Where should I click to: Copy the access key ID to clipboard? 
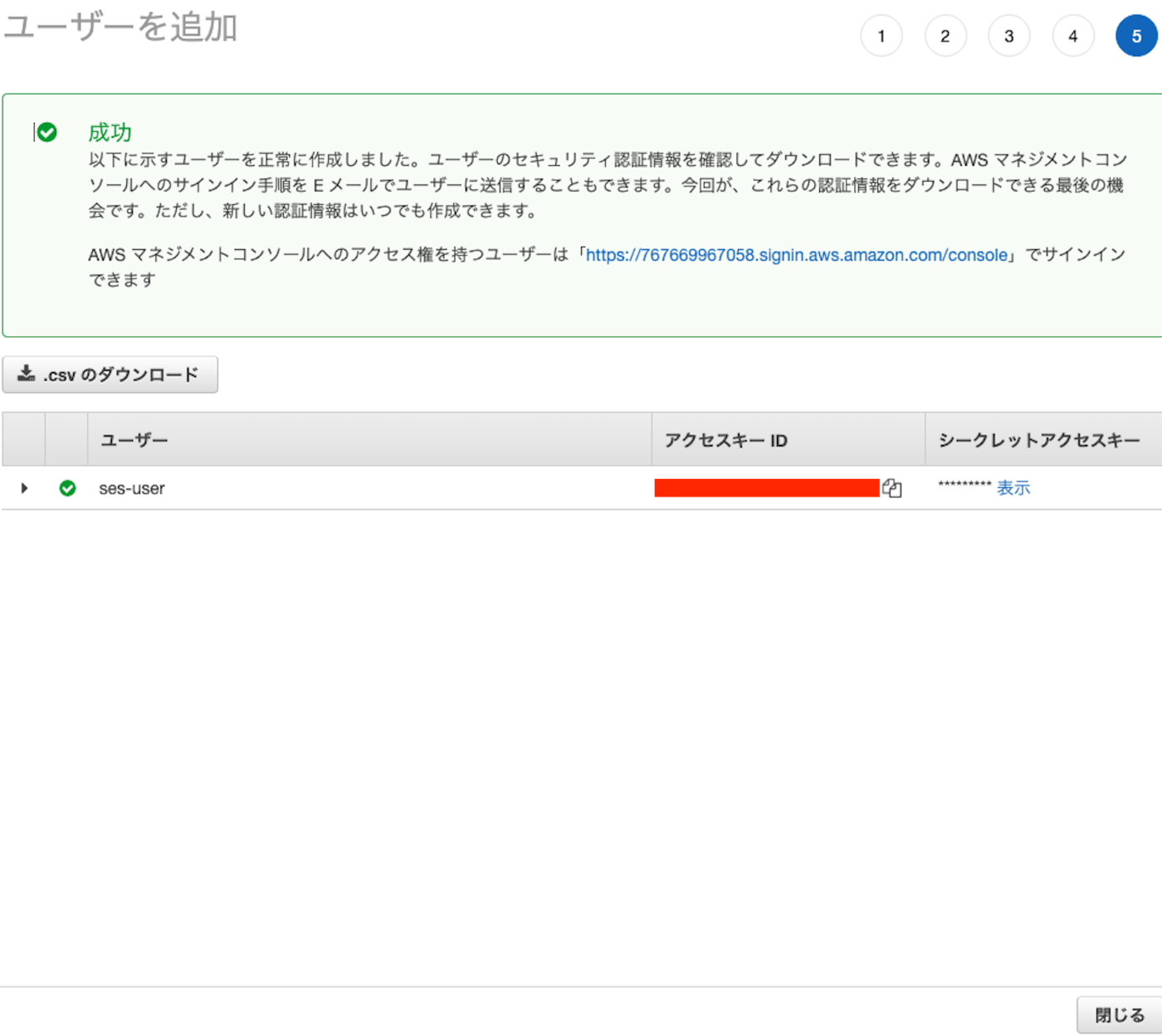[x=892, y=488]
